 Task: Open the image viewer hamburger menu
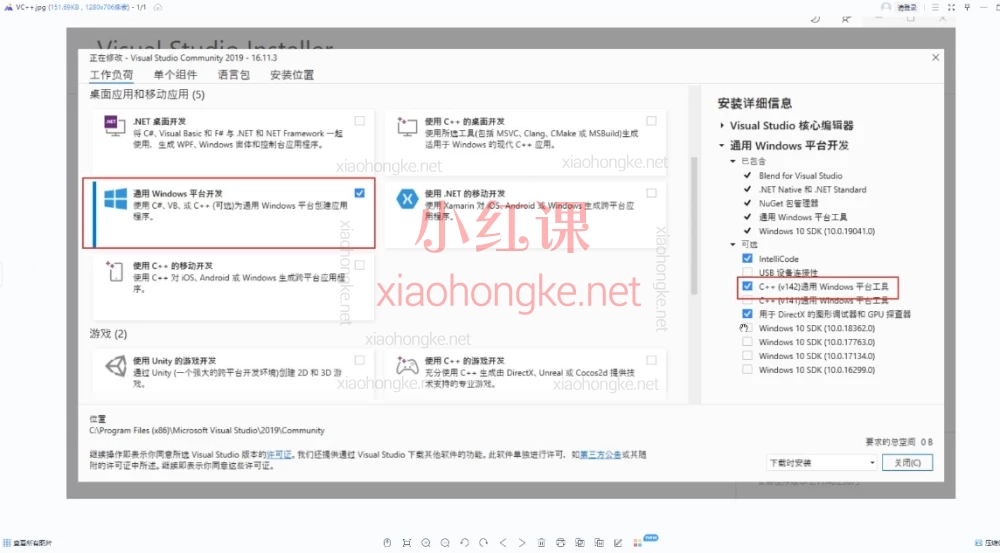[x=935, y=7]
